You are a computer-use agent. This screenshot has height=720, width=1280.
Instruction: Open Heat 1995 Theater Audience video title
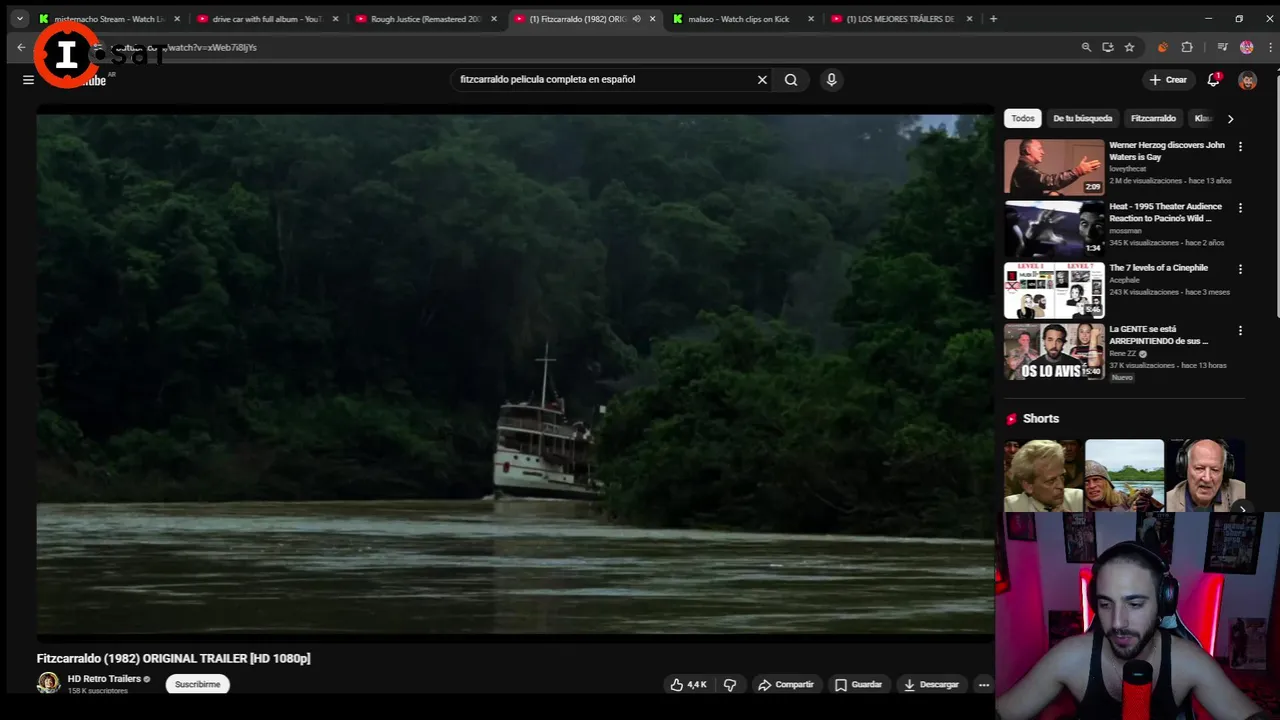[1165, 212]
